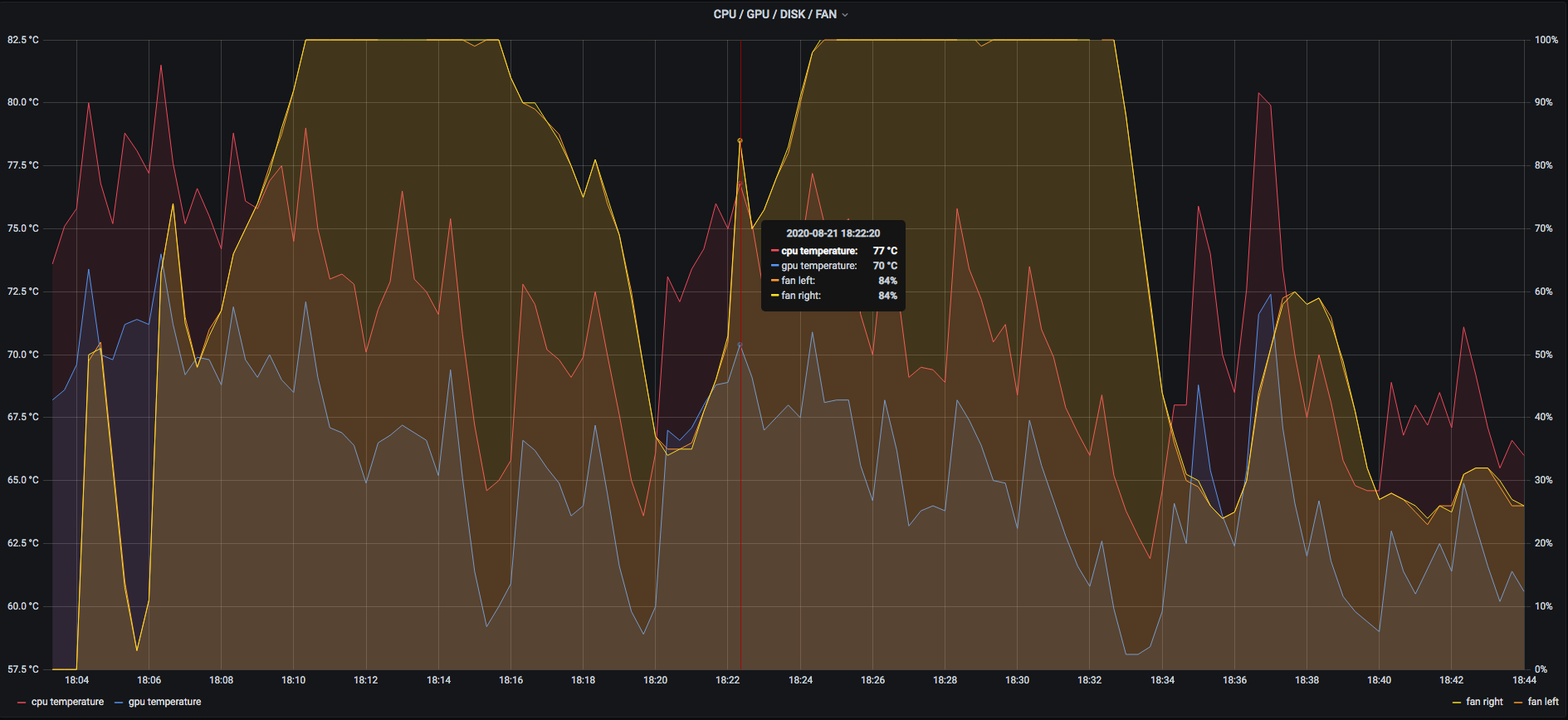Click the 18:22 time axis label

727,680
